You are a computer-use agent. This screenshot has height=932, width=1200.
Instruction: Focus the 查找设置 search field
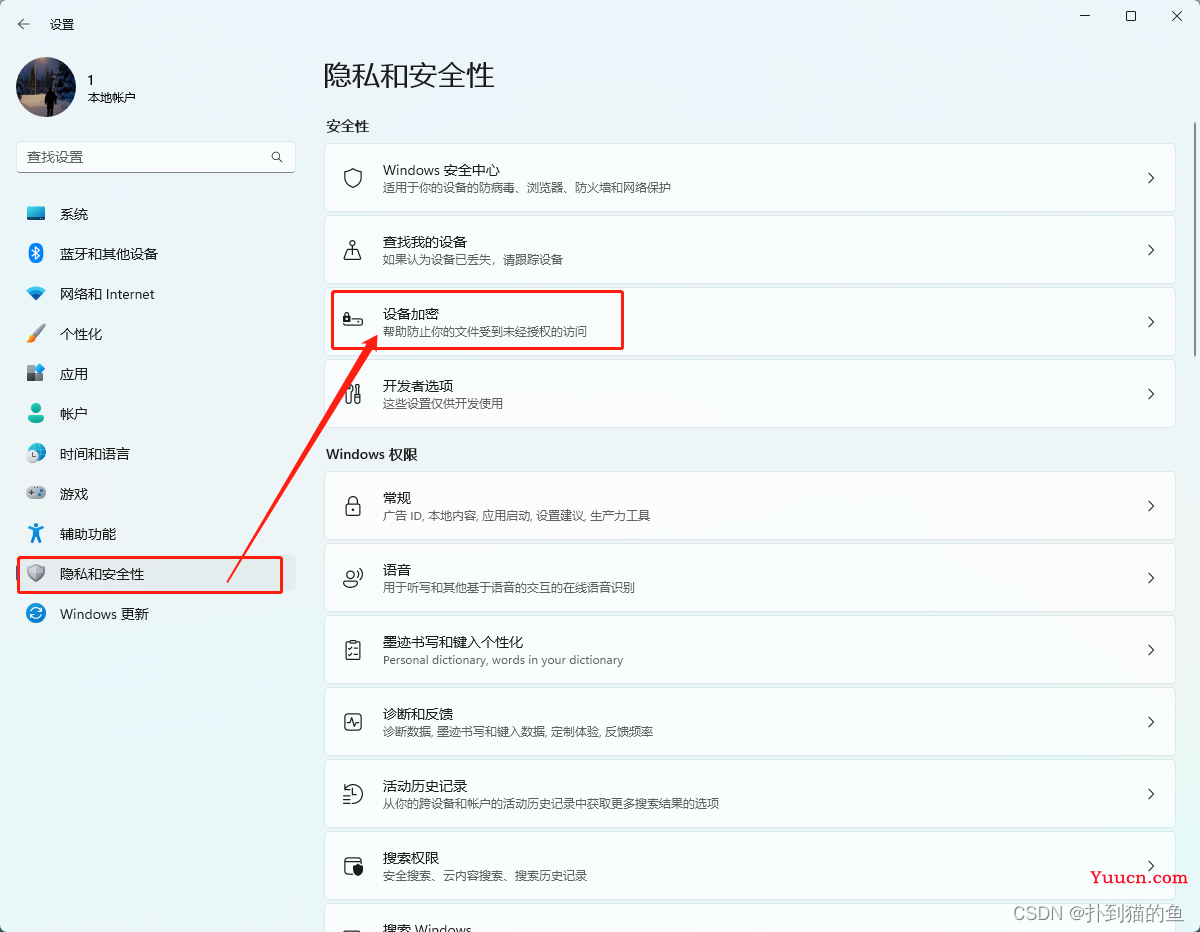pyautogui.click(x=156, y=157)
